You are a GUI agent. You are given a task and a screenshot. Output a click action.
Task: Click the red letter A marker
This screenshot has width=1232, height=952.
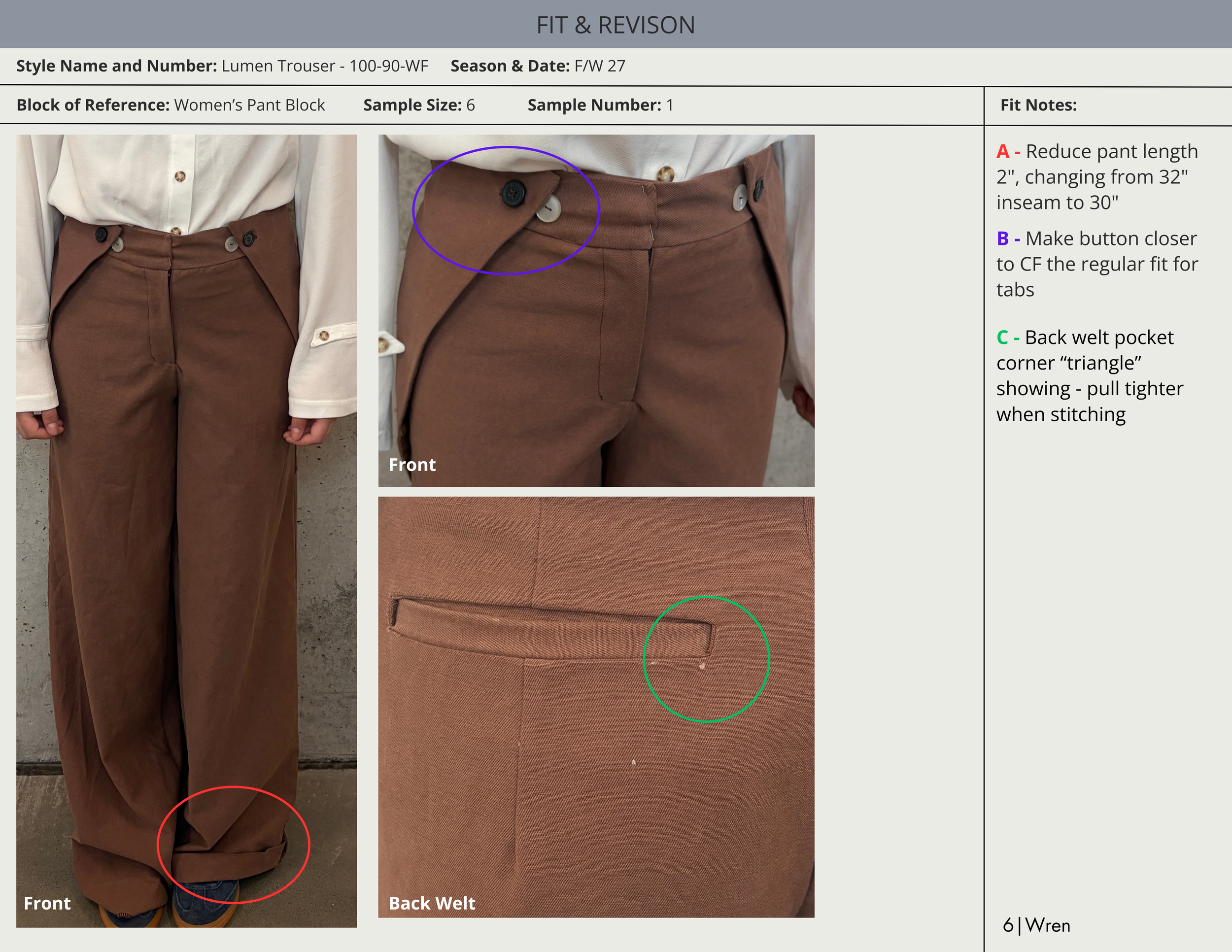point(1002,152)
